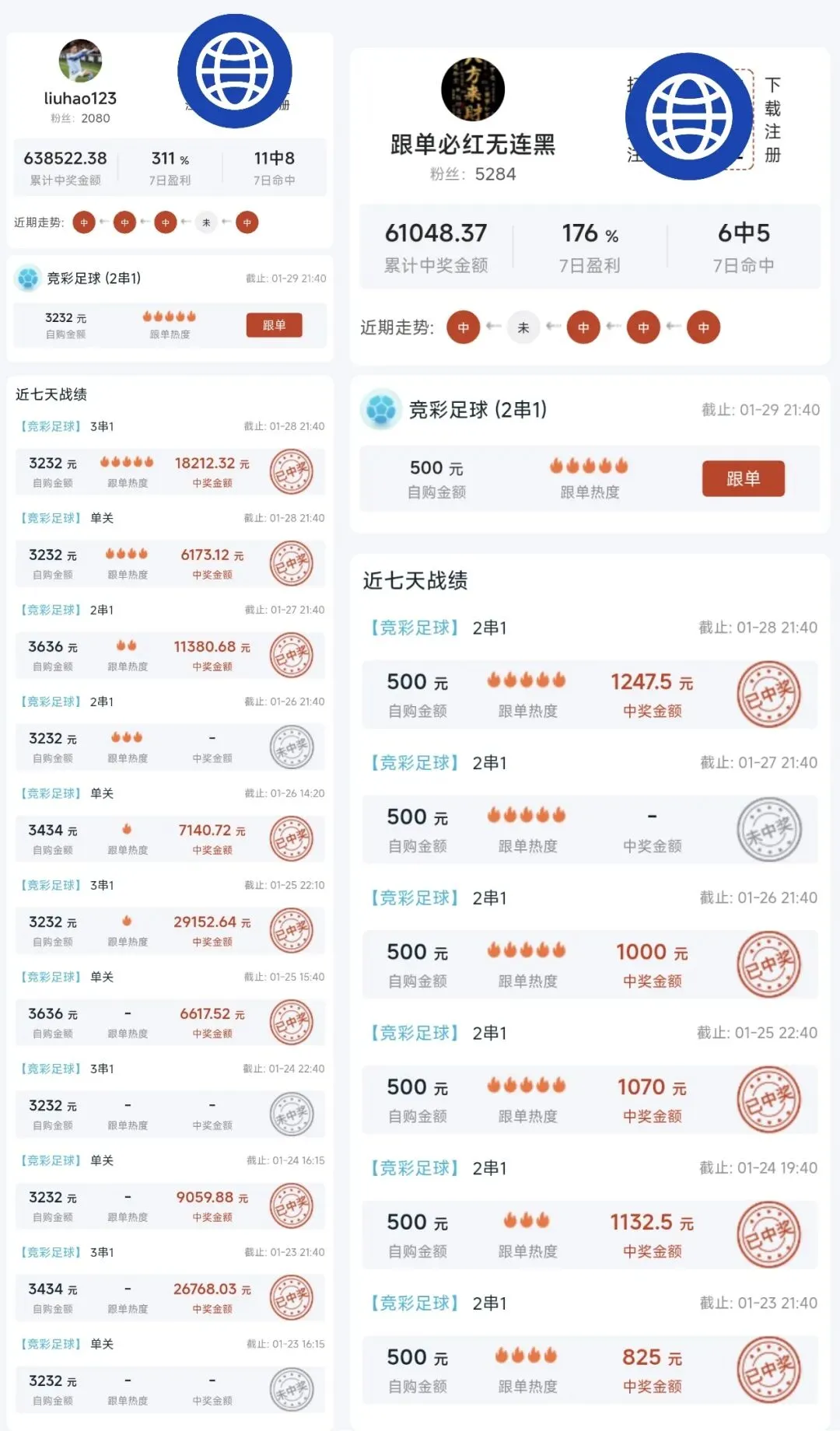Viewport: 840px width, 1431px height.
Task: Tap the blue globe icon beside liuhao123
Action: coord(234,72)
